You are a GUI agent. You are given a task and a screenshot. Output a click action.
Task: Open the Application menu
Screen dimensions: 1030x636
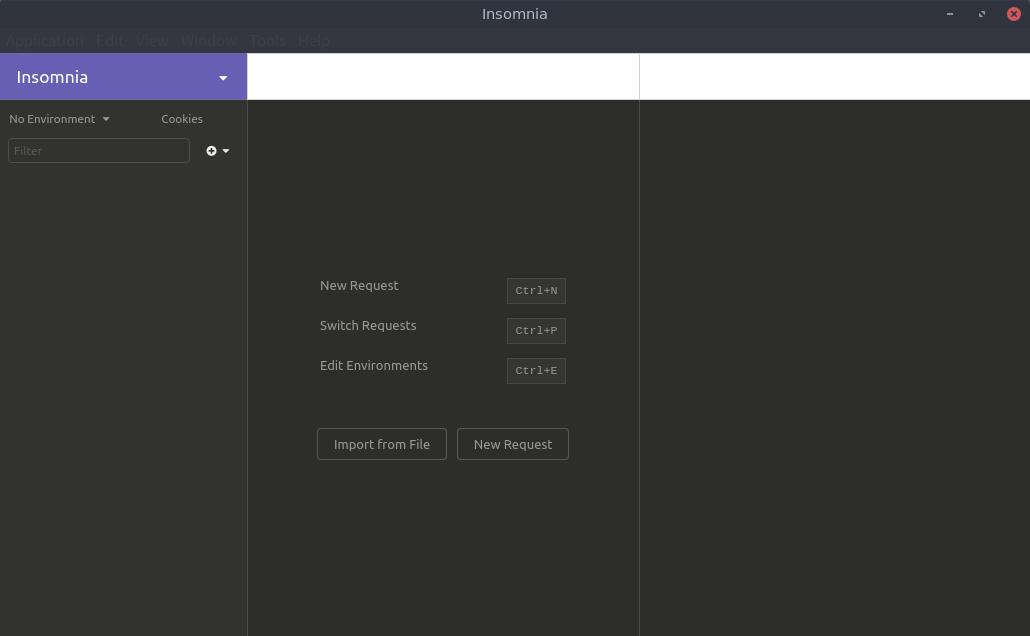click(x=45, y=41)
